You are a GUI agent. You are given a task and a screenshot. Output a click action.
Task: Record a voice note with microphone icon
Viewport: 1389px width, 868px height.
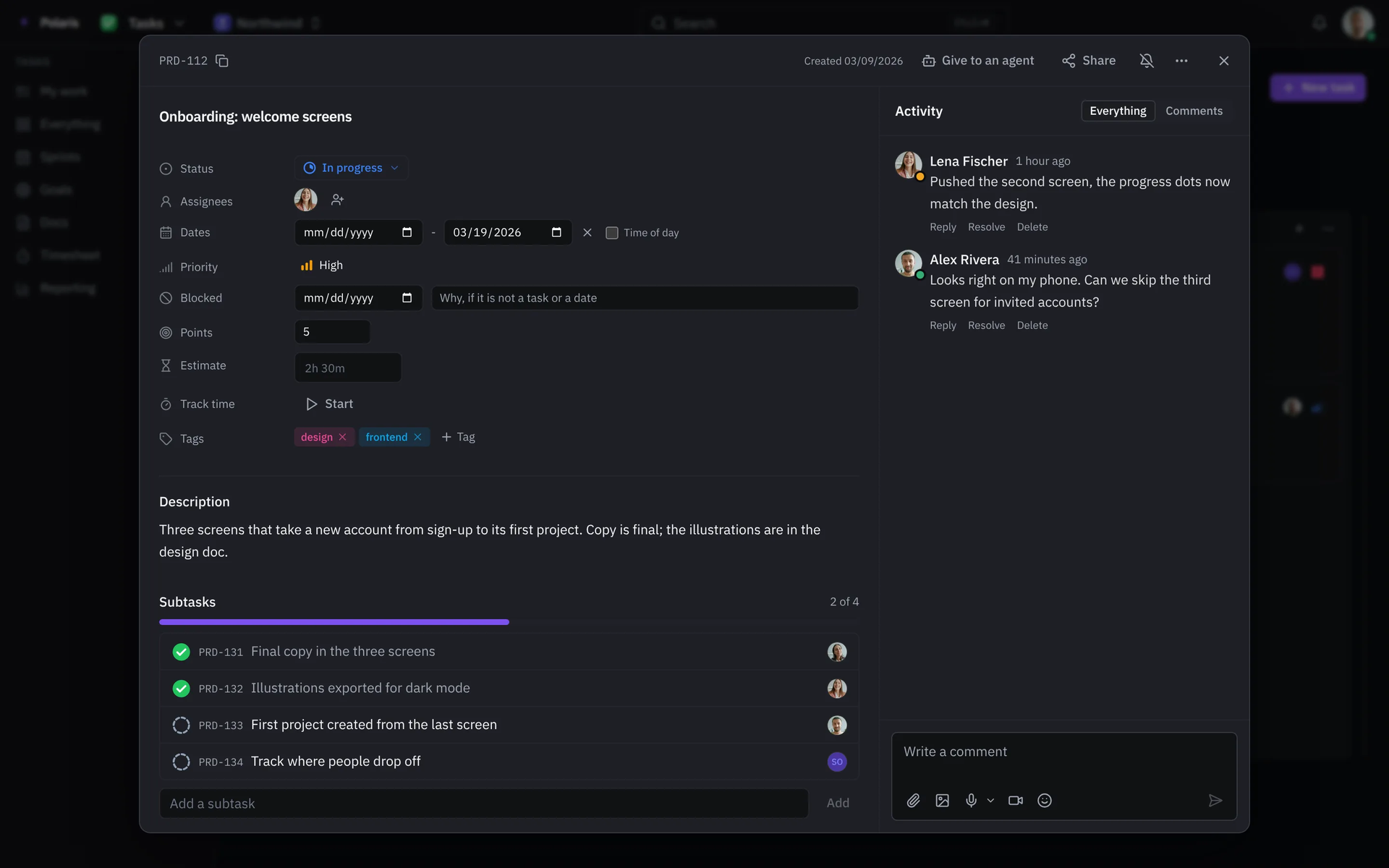tap(971, 800)
